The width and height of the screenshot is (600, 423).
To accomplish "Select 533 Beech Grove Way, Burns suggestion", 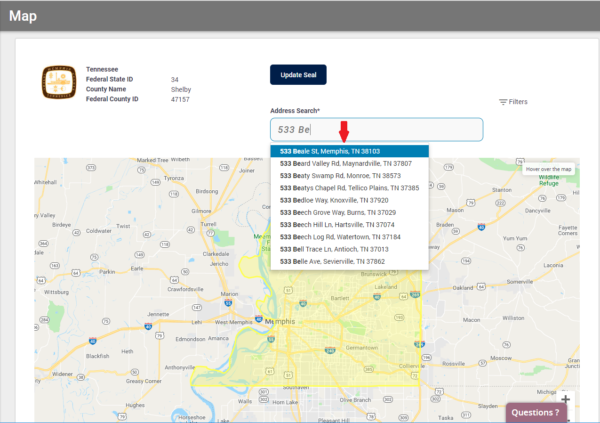I will 349,212.
